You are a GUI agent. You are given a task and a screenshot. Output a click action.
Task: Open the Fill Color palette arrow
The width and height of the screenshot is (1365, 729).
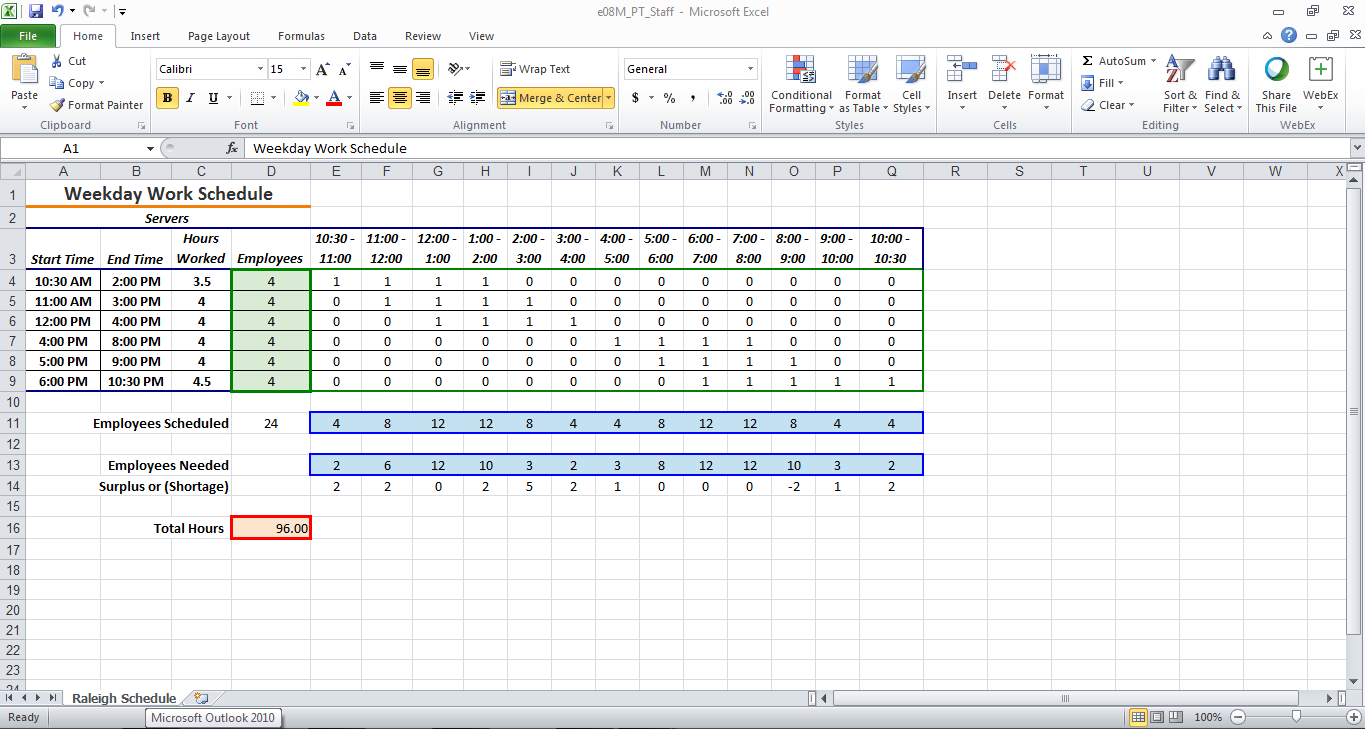coord(316,98)
